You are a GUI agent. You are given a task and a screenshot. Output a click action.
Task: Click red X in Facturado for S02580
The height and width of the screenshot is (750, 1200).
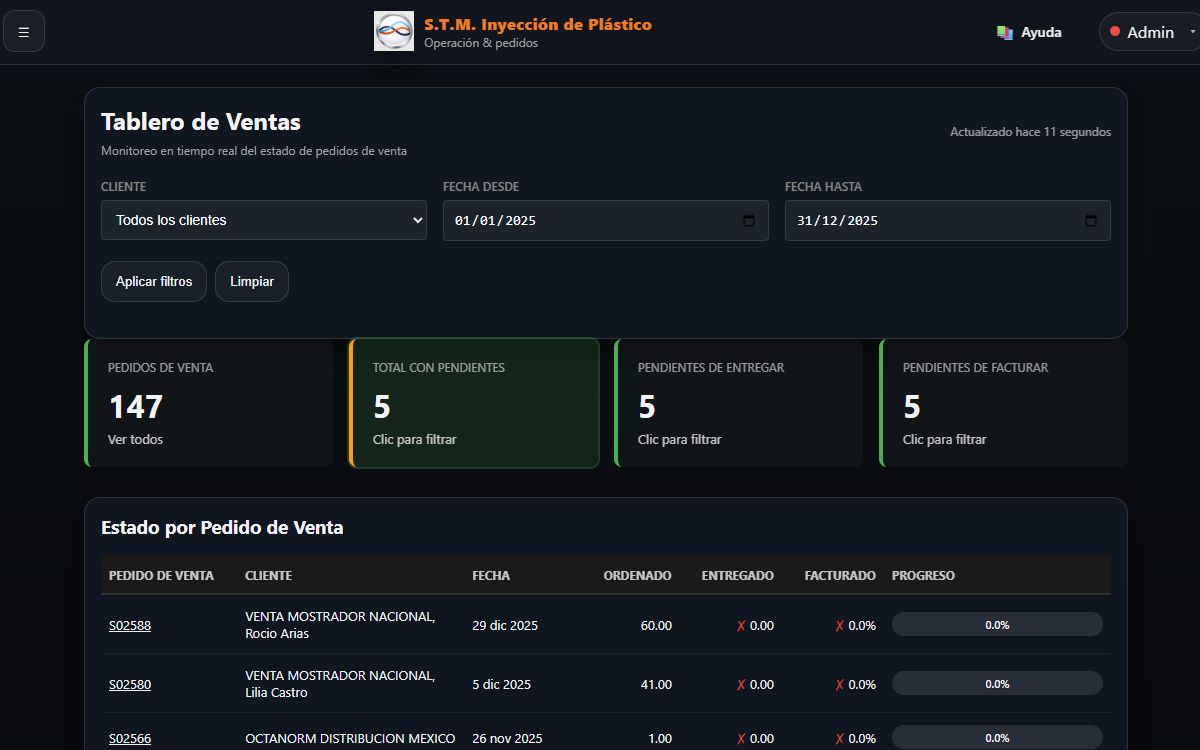pos(840,685)
